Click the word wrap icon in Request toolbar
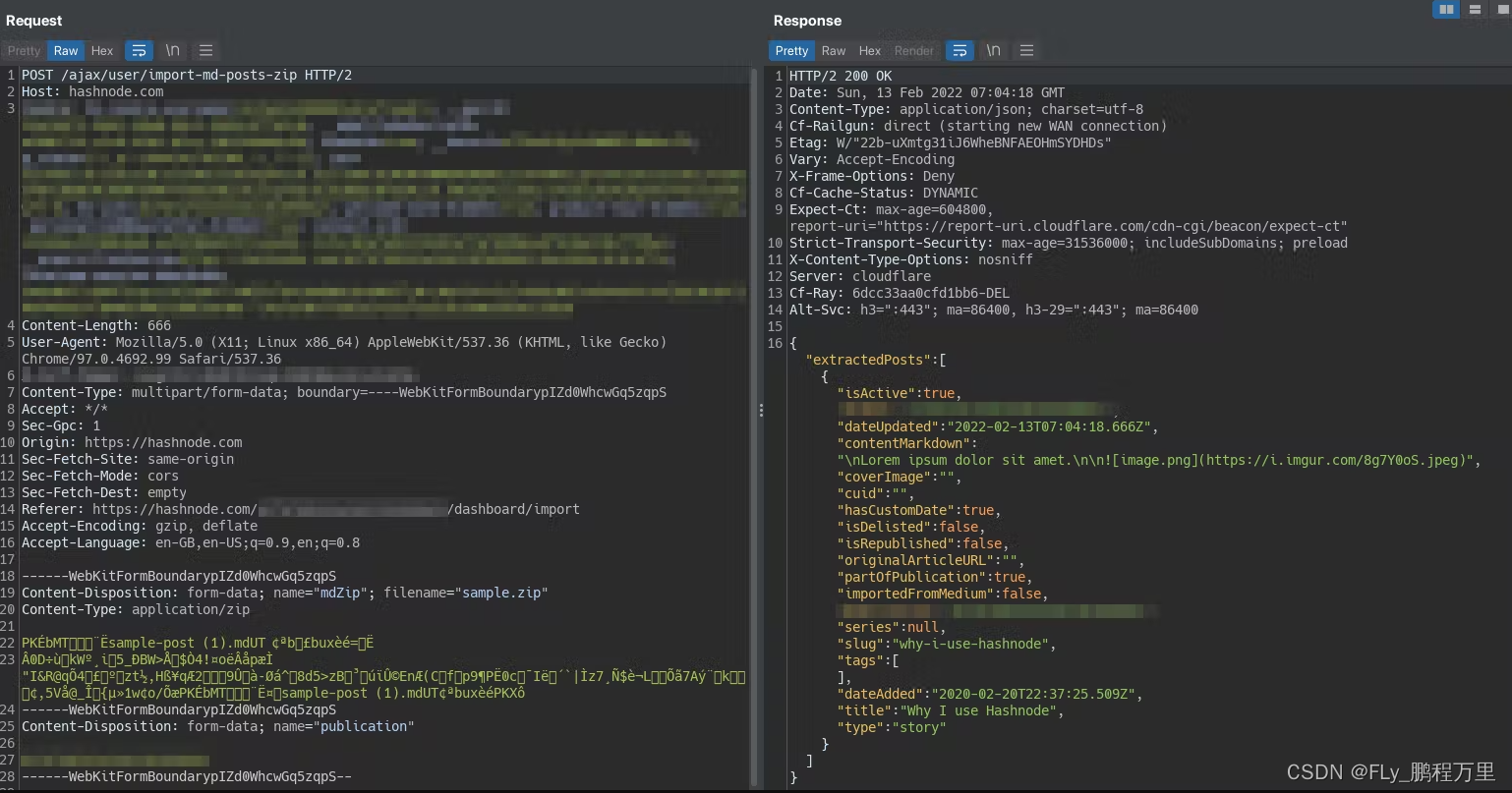 click(x=139, y=50)
